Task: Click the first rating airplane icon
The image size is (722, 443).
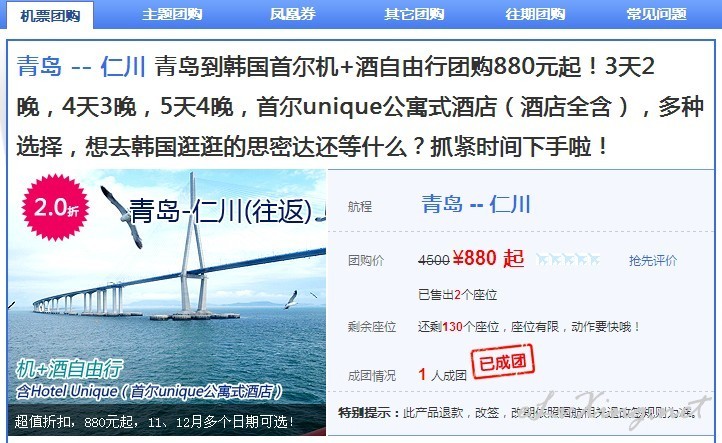Action: point(542,260)
